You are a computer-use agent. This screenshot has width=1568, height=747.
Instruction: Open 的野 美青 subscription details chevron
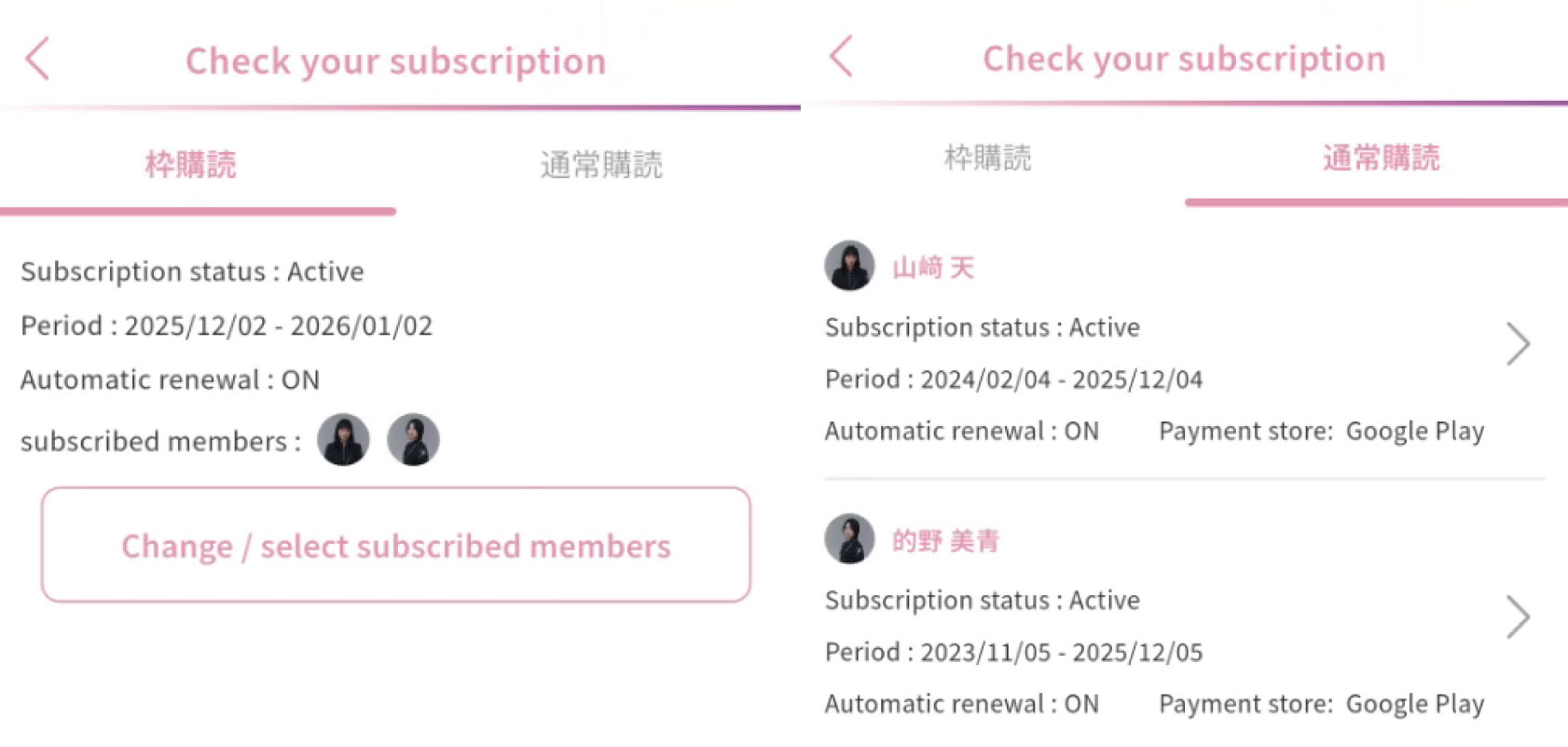pos(1518,616)
